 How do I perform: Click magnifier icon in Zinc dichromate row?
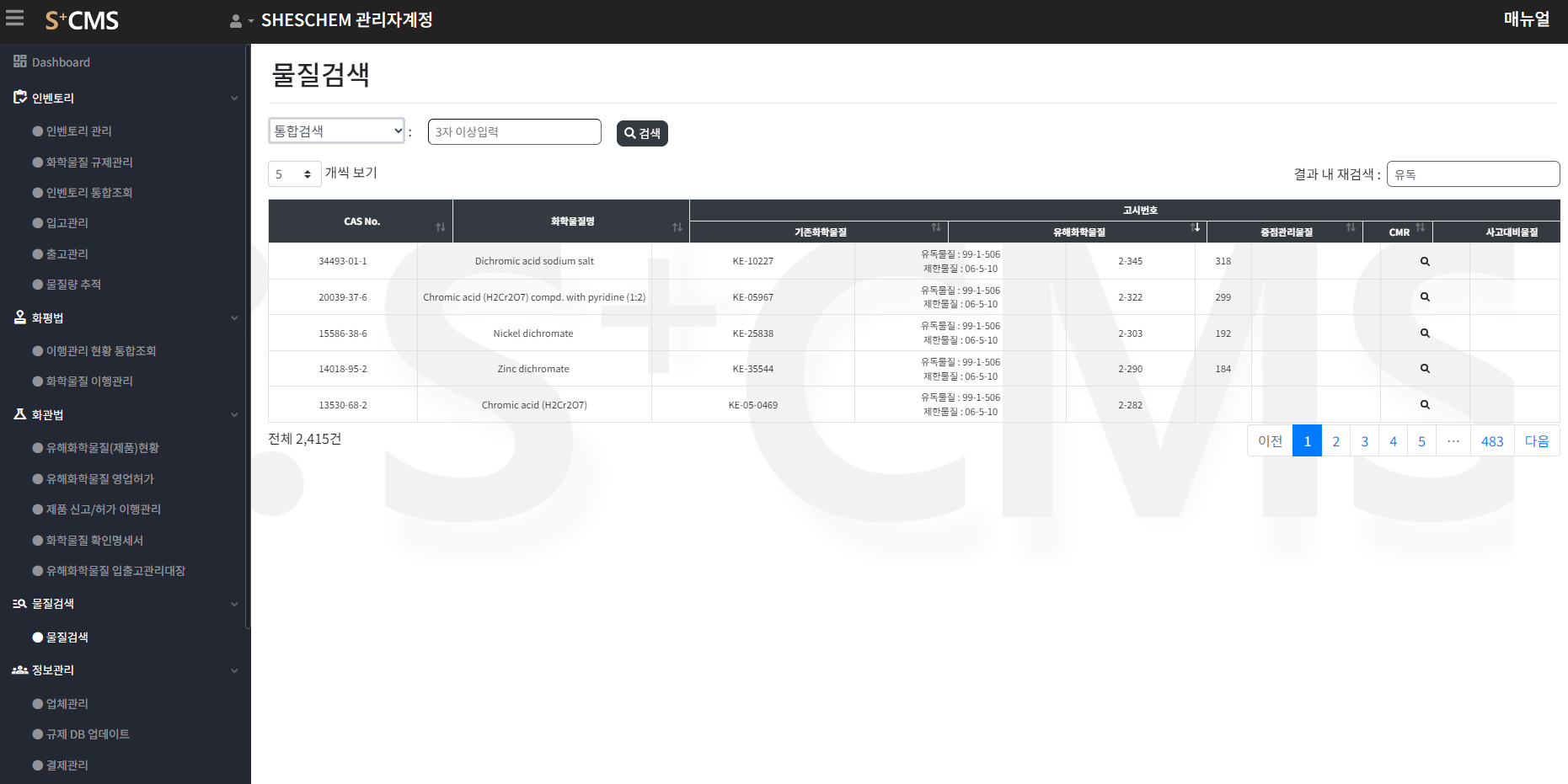[x=1424, y=369]
